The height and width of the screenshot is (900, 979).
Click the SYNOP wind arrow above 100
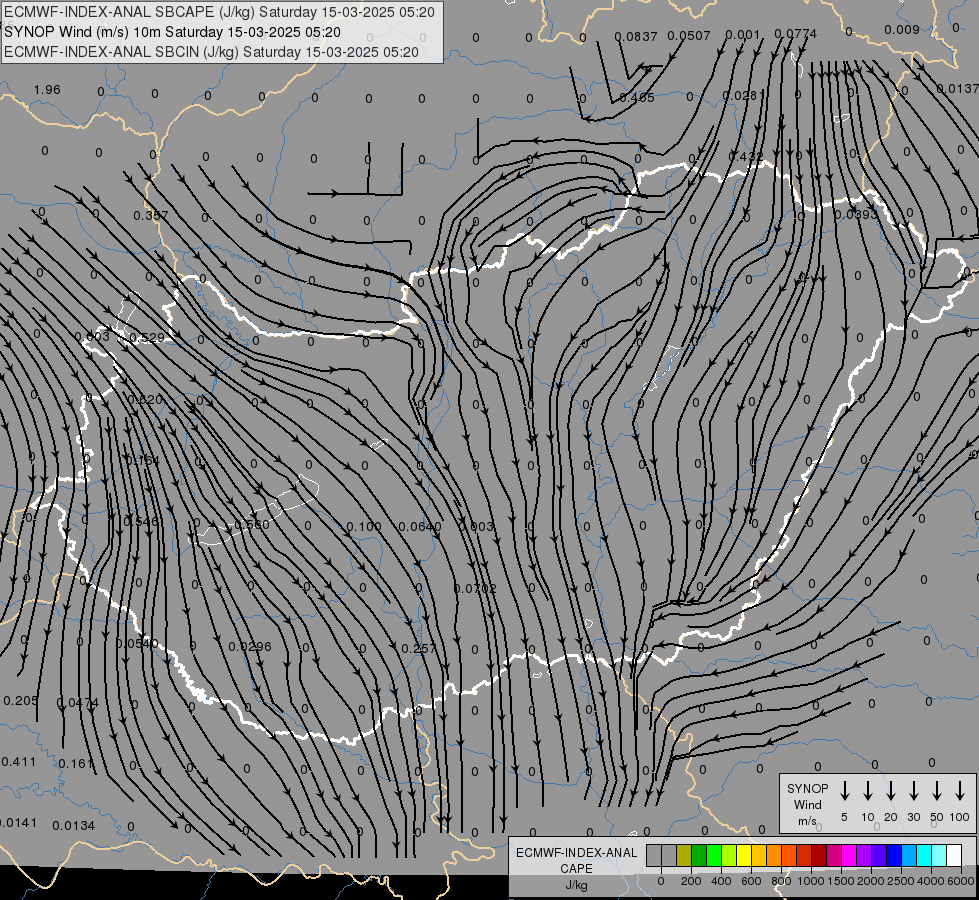coord(960,790)
